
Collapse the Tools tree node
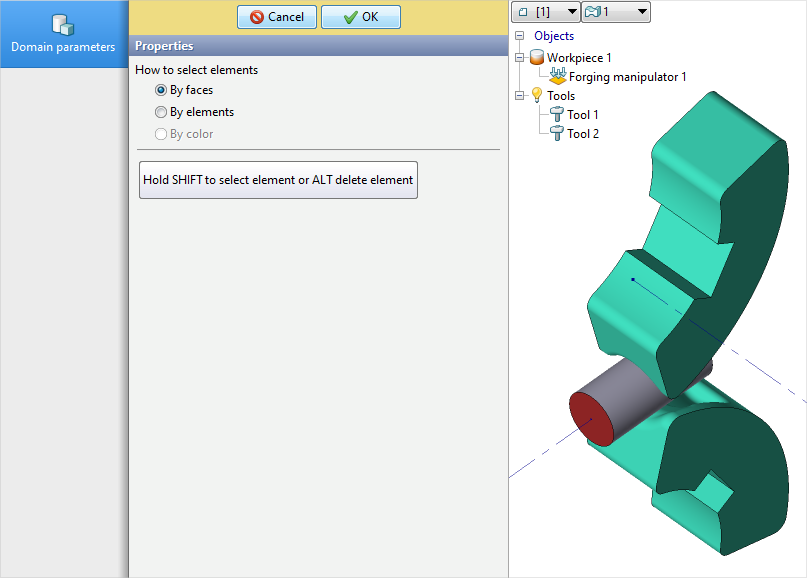click(519, 96)
